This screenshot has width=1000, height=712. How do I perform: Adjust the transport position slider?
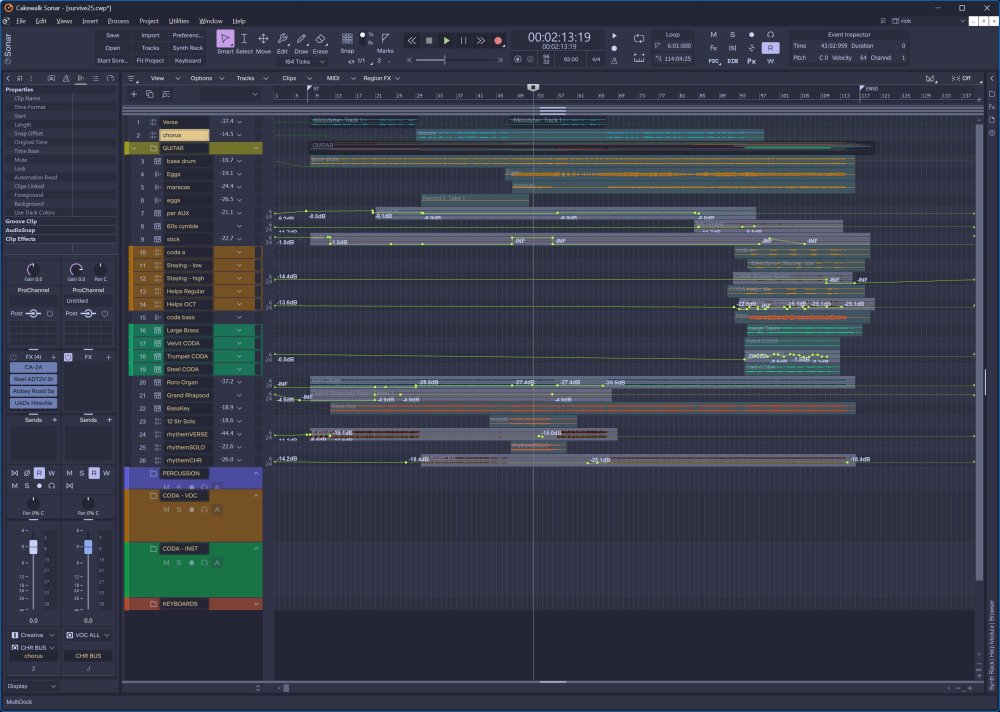[445, 60]
